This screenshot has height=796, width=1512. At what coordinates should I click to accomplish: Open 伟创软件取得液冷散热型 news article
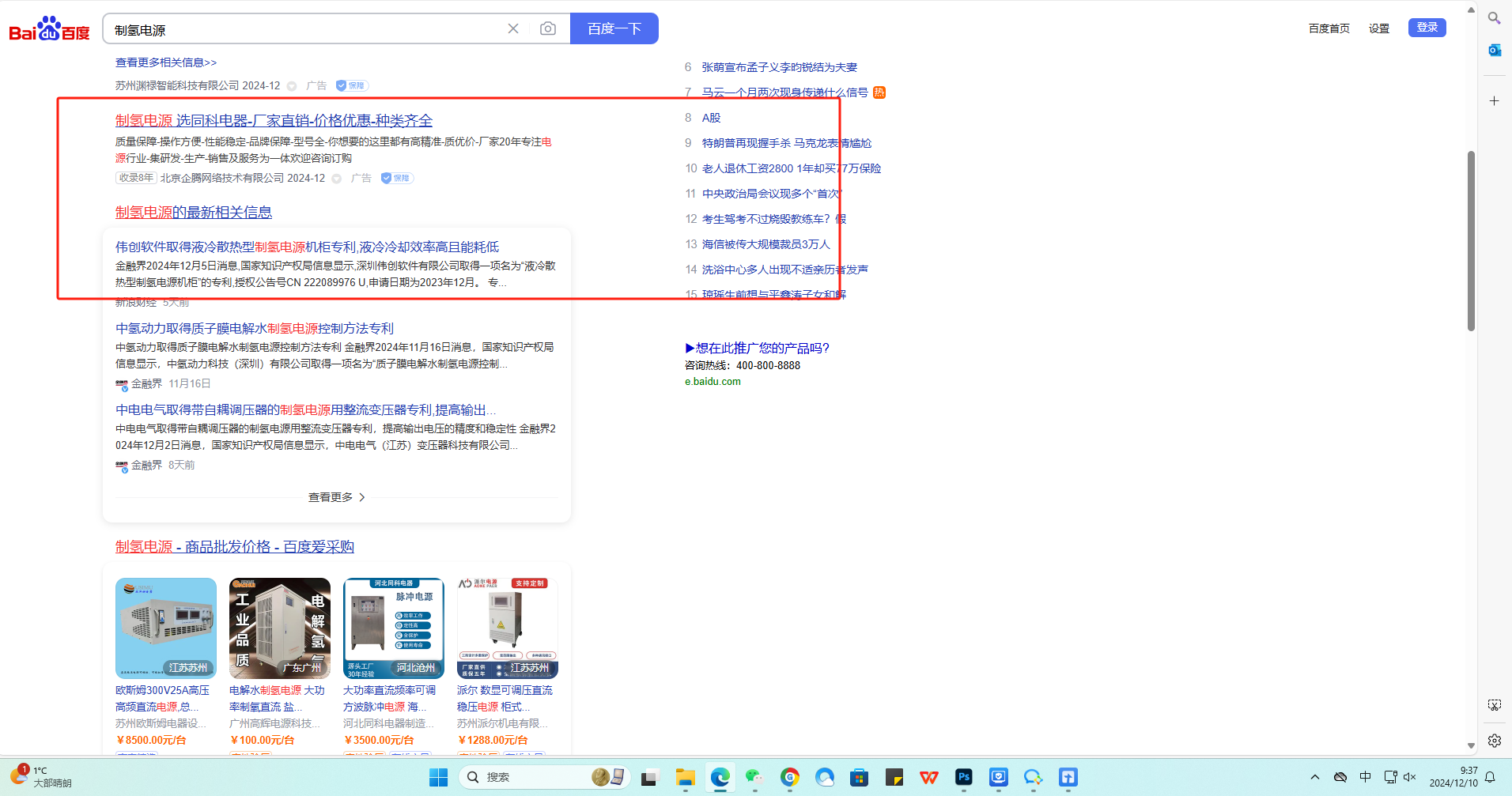click(308, 247)
